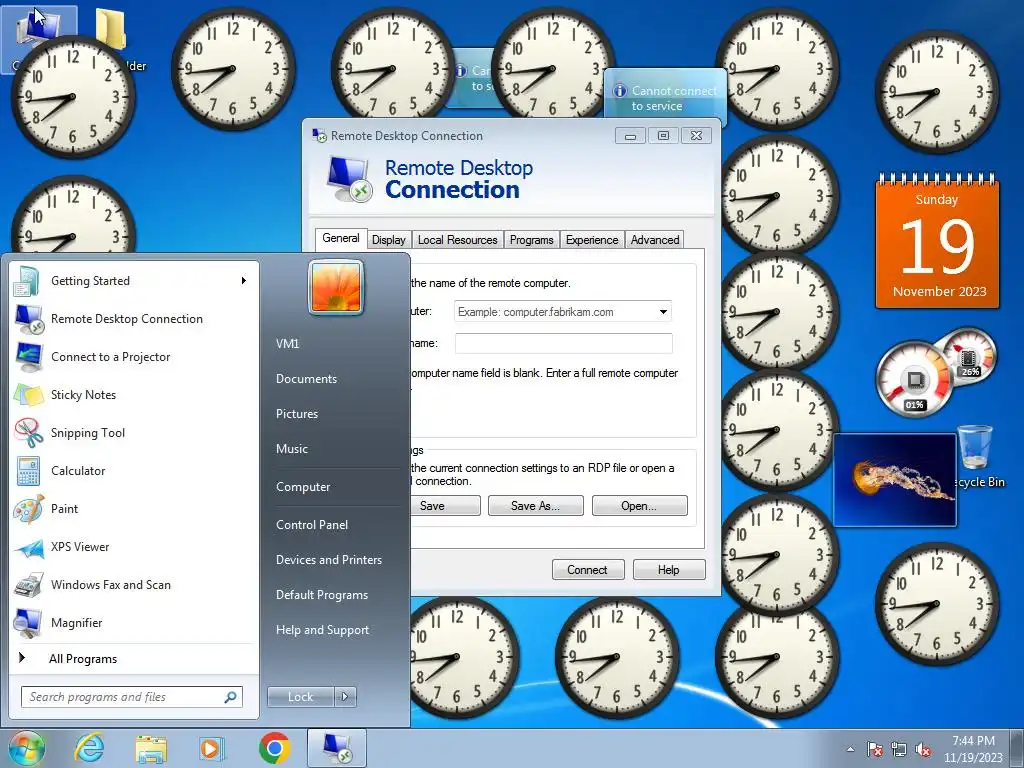Open Computer from Start menu
The width and height of the screenshot is (1024, 768).
(303, 487)
